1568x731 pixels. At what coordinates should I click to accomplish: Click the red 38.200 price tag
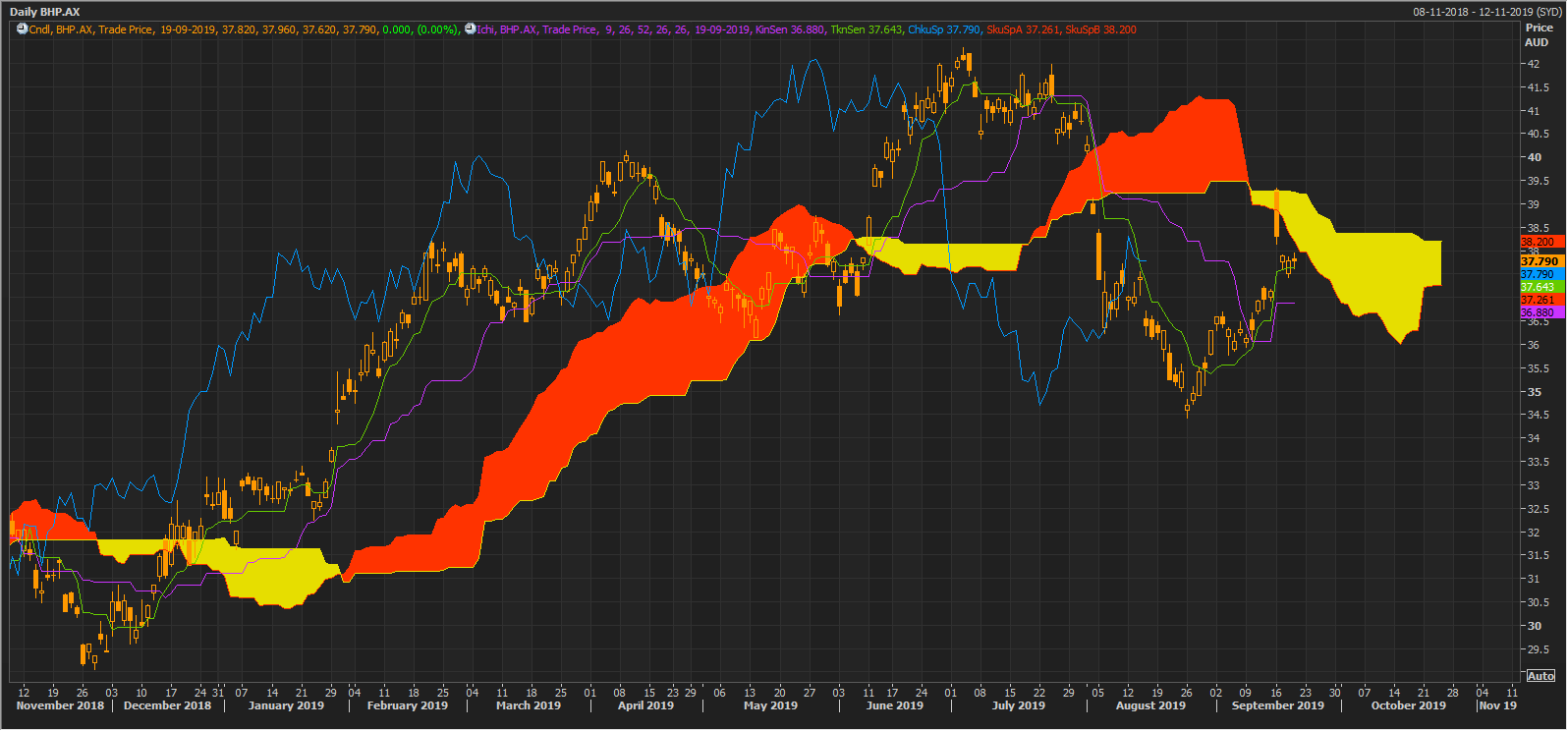pyautogui.click(x=1541, y=242)
